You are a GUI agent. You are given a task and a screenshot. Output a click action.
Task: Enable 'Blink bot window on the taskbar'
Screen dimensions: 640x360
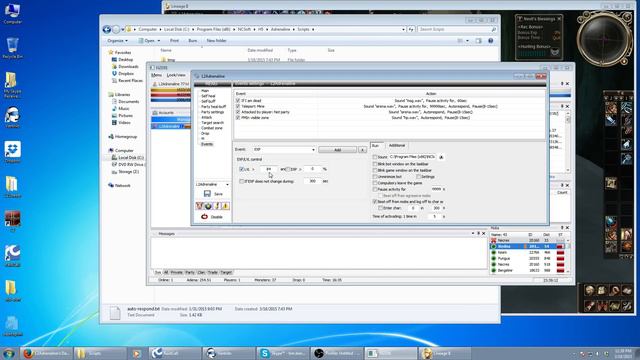375,164
